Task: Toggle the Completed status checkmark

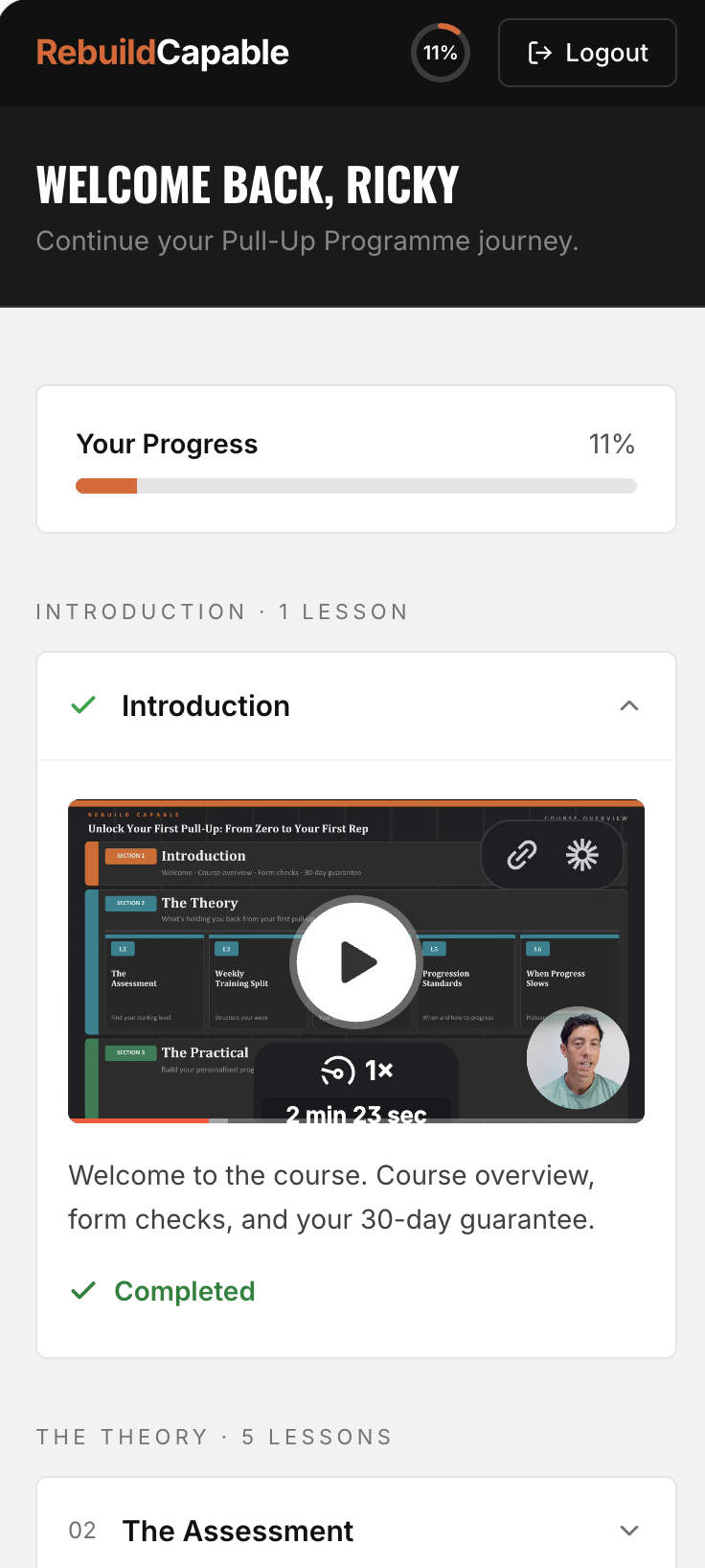Action: pos(84,1291)
